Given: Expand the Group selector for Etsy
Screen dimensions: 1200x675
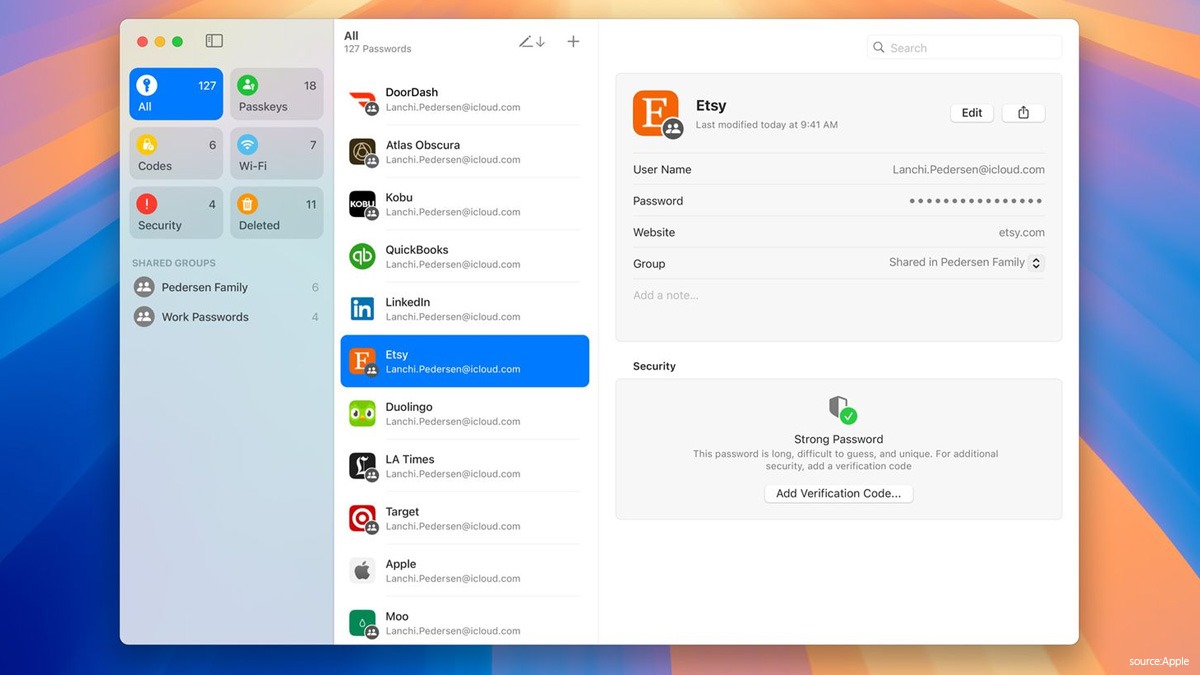Looking at the screenshot, I should 1036,263.
